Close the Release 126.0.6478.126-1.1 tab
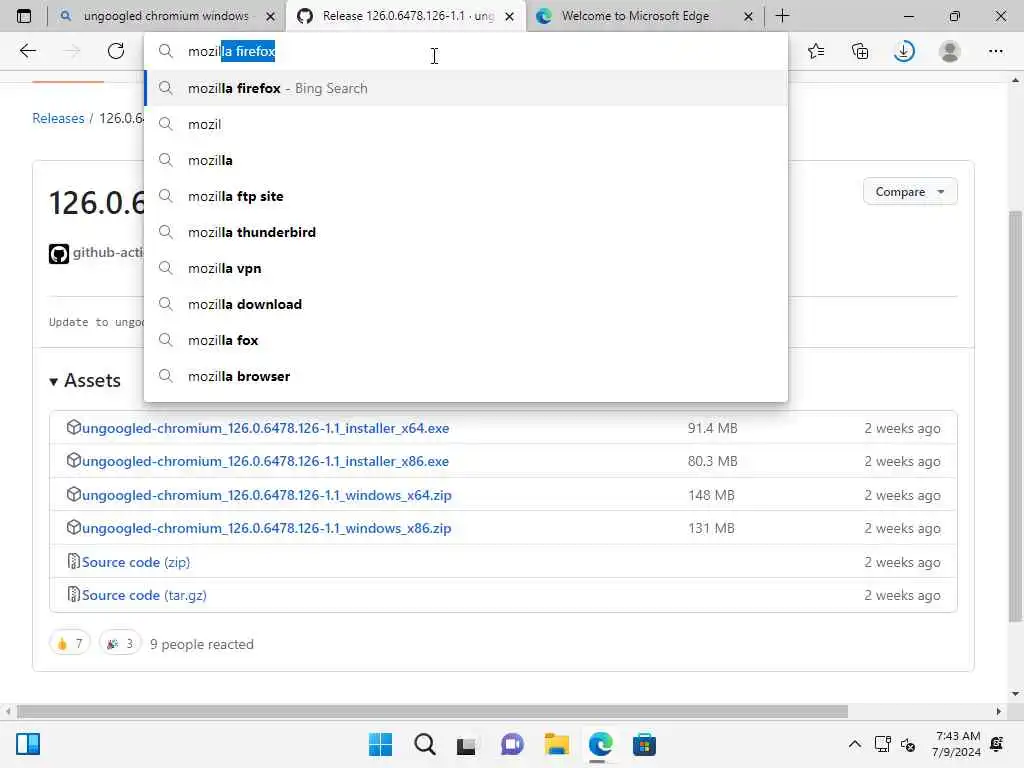This screenshot has height=768, width=1024. (509, 16)
